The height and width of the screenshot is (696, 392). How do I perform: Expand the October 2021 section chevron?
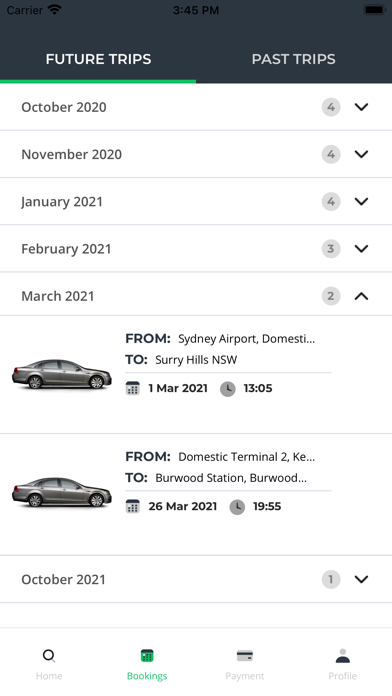(x=362, y=579)
